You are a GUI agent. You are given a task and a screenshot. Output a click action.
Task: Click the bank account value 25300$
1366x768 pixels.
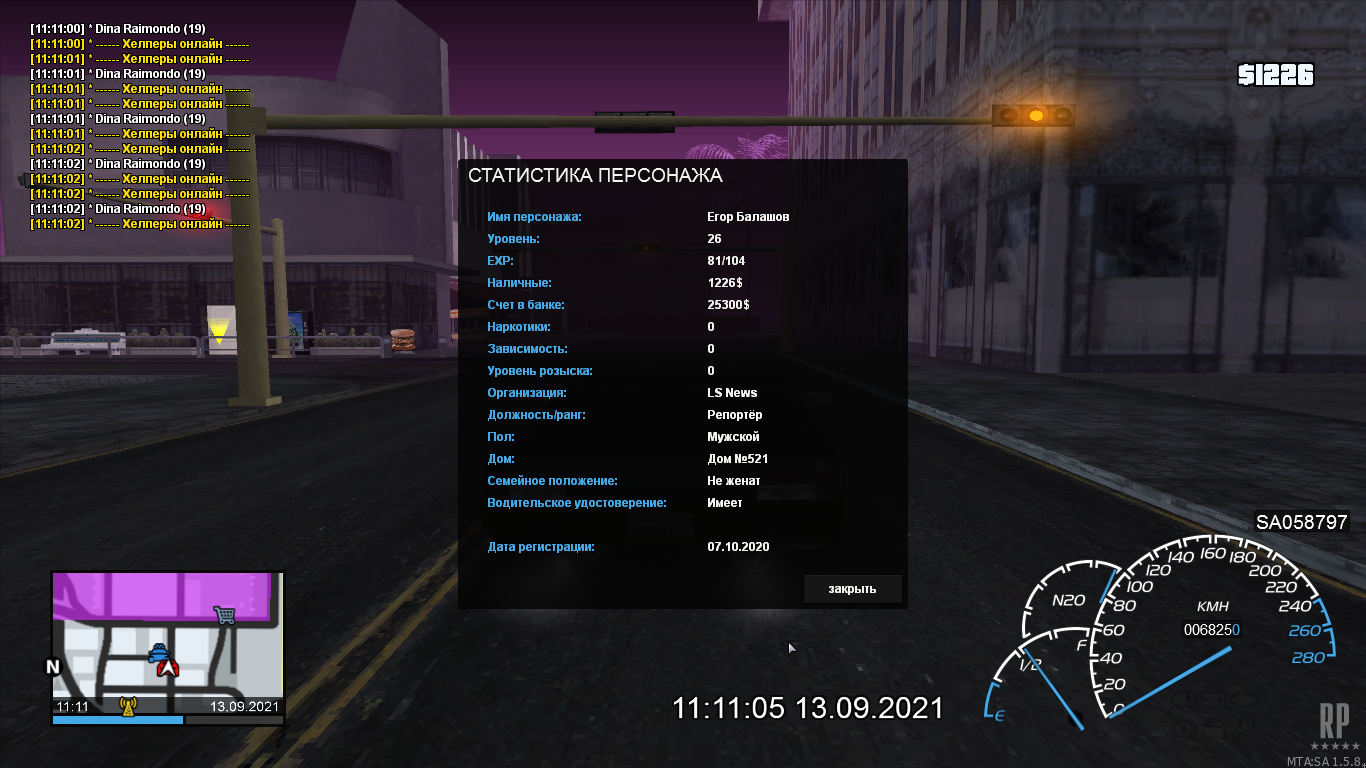coord(728,305)
